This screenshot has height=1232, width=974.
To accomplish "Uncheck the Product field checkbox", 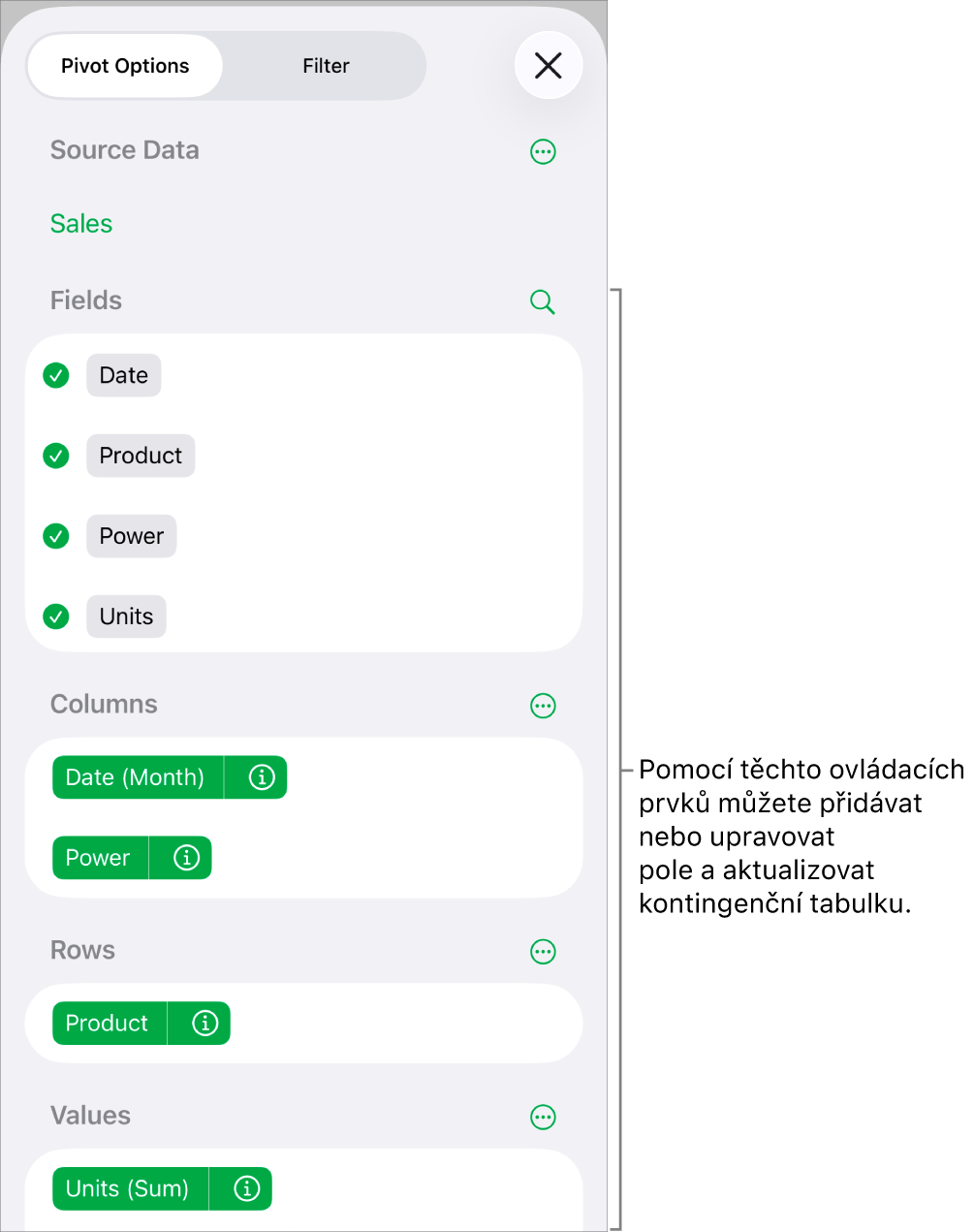I will click(56, 456).
